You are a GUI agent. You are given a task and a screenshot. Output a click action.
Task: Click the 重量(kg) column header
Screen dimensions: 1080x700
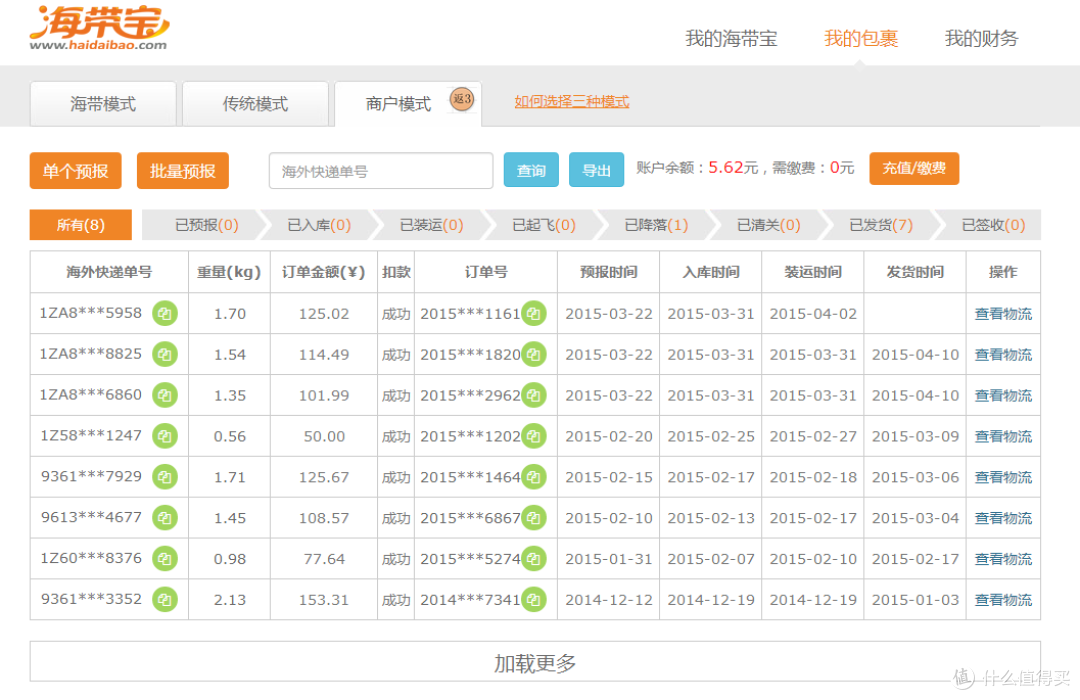[229, 272]
